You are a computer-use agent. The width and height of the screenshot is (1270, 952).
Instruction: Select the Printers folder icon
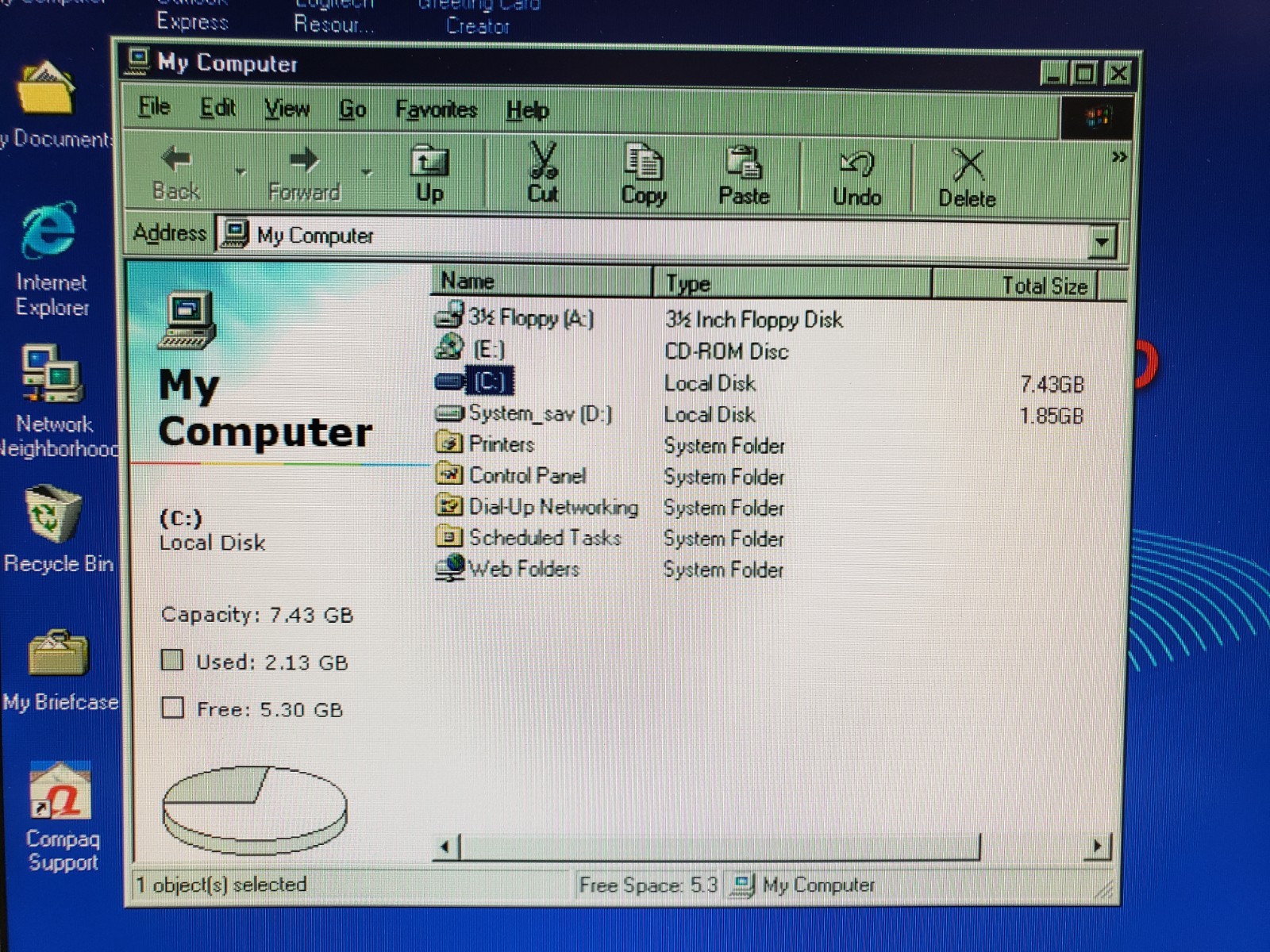pos(449,443)
